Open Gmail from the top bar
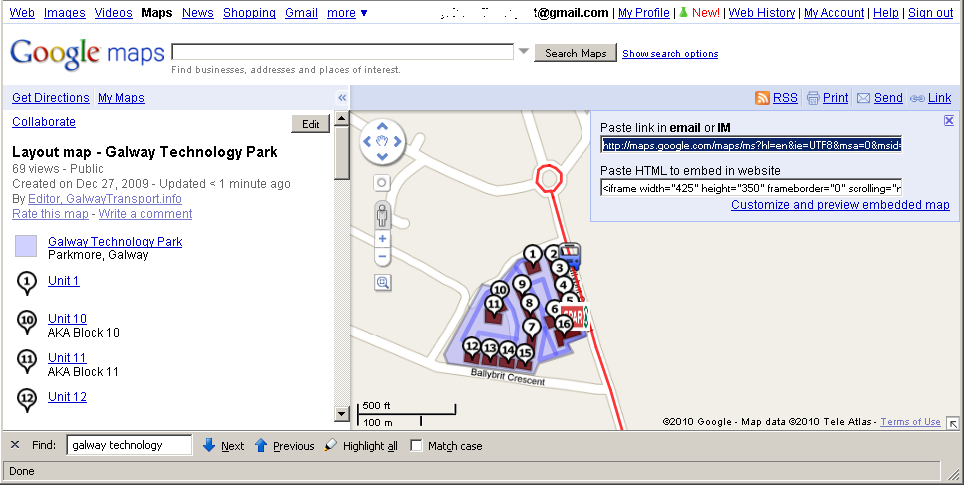967x486 pixels. (302, 12)
